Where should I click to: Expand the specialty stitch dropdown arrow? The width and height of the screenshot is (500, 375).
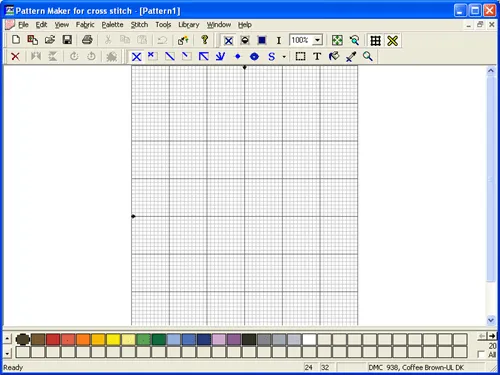tap(284, 57)
